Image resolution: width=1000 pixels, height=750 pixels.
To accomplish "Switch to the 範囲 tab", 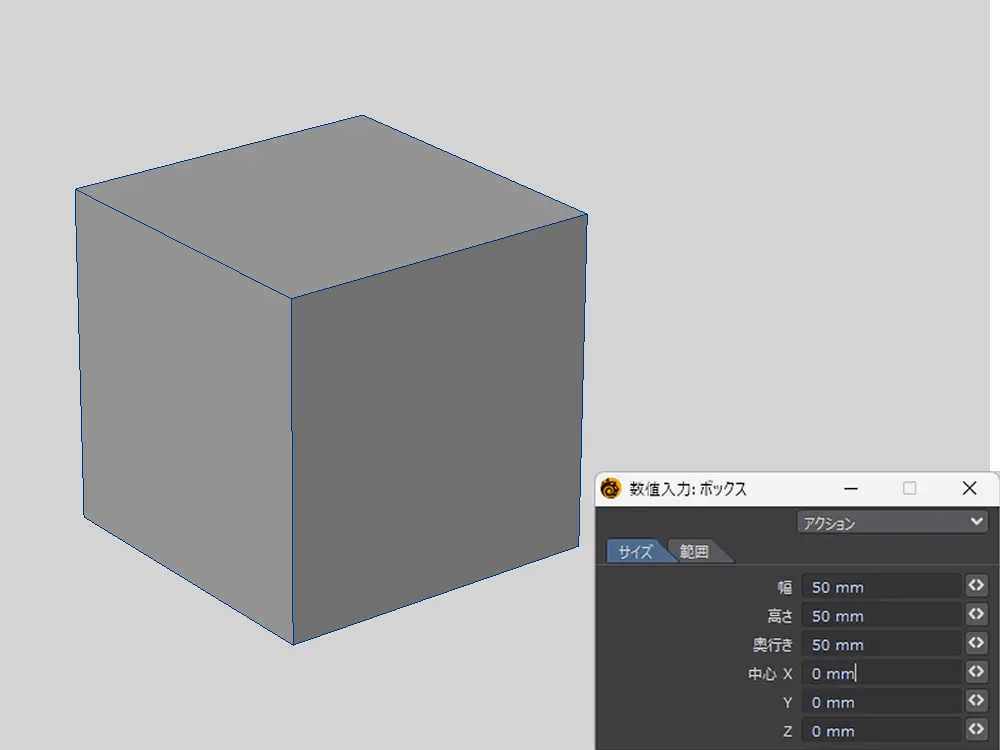I will tap(695, 552).
